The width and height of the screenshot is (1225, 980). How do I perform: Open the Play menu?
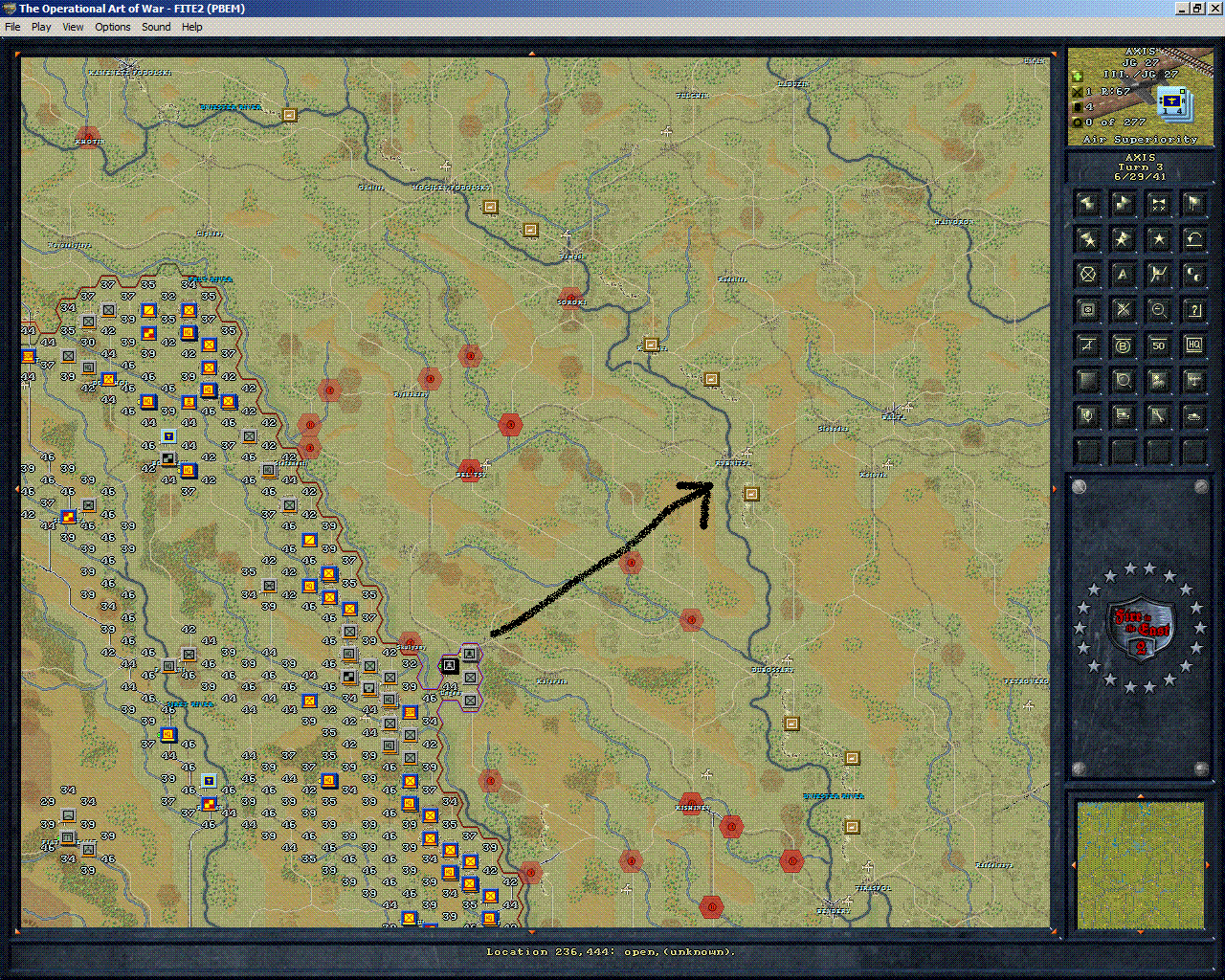point(41,27)
